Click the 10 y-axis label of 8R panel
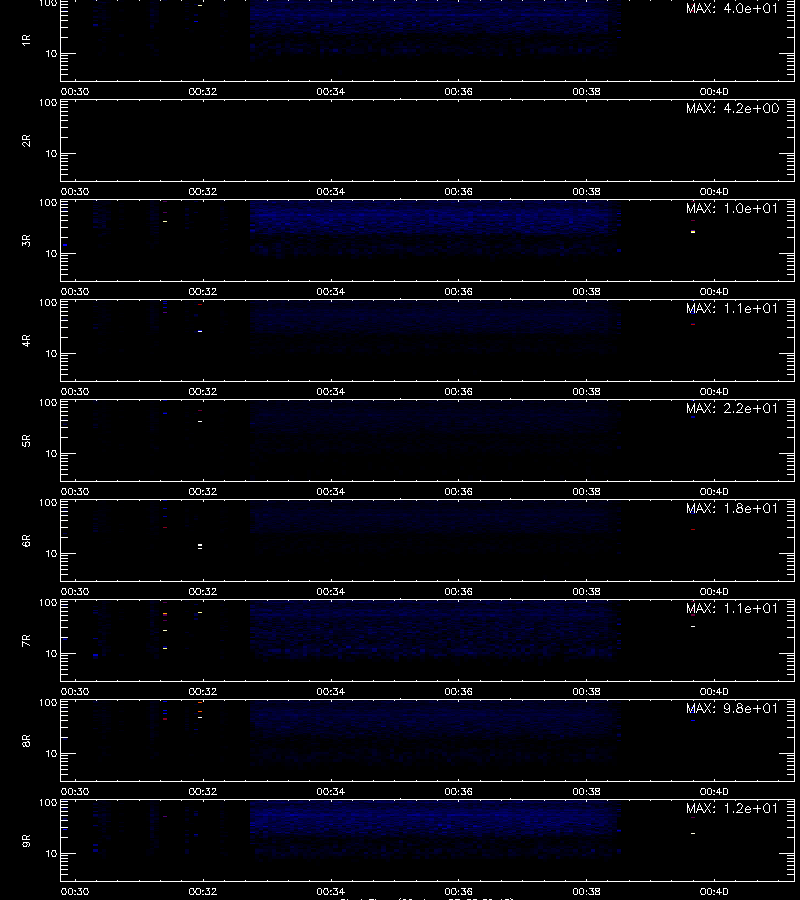This screenshot has height=900, width=800. point(52,754)
